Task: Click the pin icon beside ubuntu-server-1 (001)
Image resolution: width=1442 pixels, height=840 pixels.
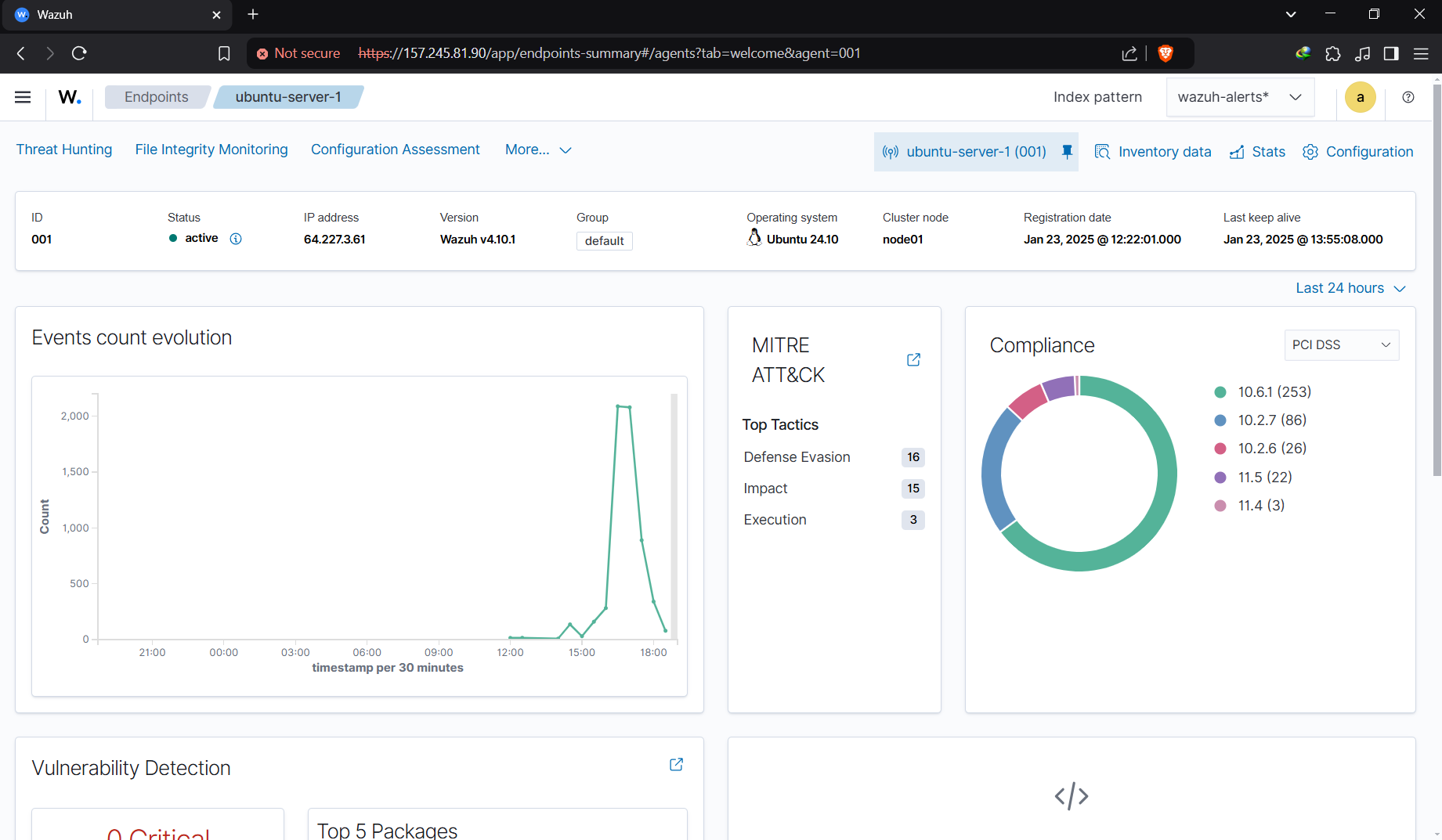Action: pos(1067,151)
